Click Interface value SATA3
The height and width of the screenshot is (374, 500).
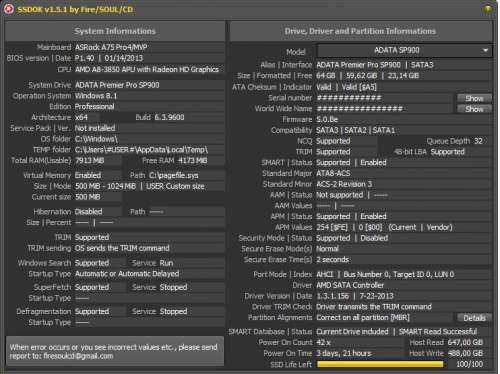pyautogui.click(x=422, y=65)
